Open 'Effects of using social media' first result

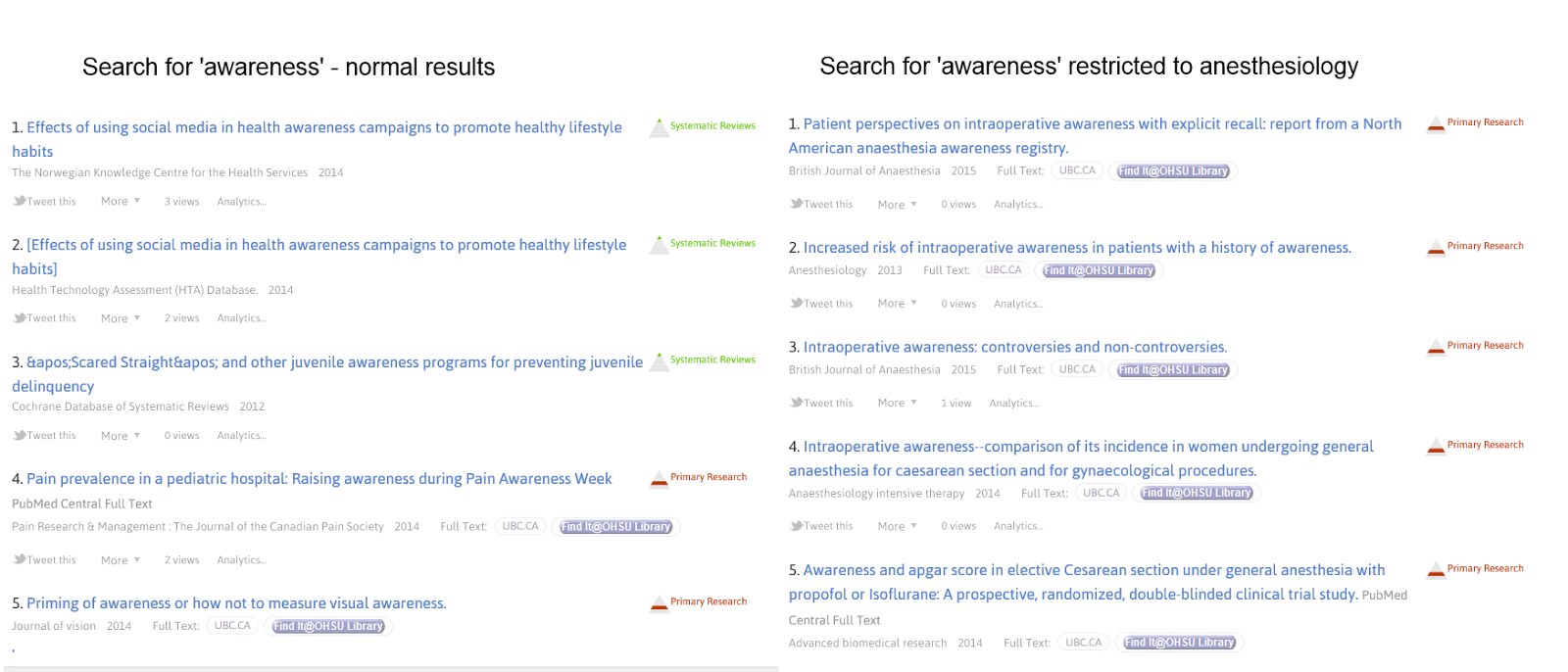pos(323,127)
